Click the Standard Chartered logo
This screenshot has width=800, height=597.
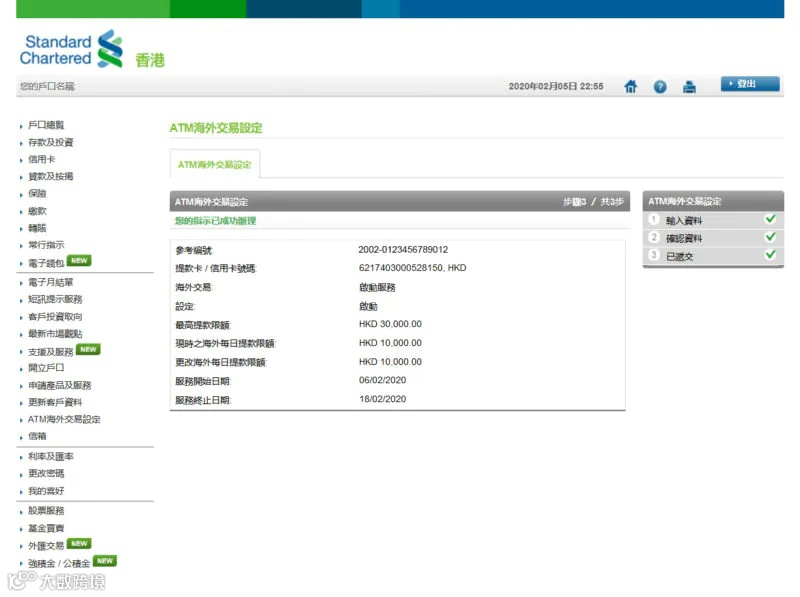[71, 49]
